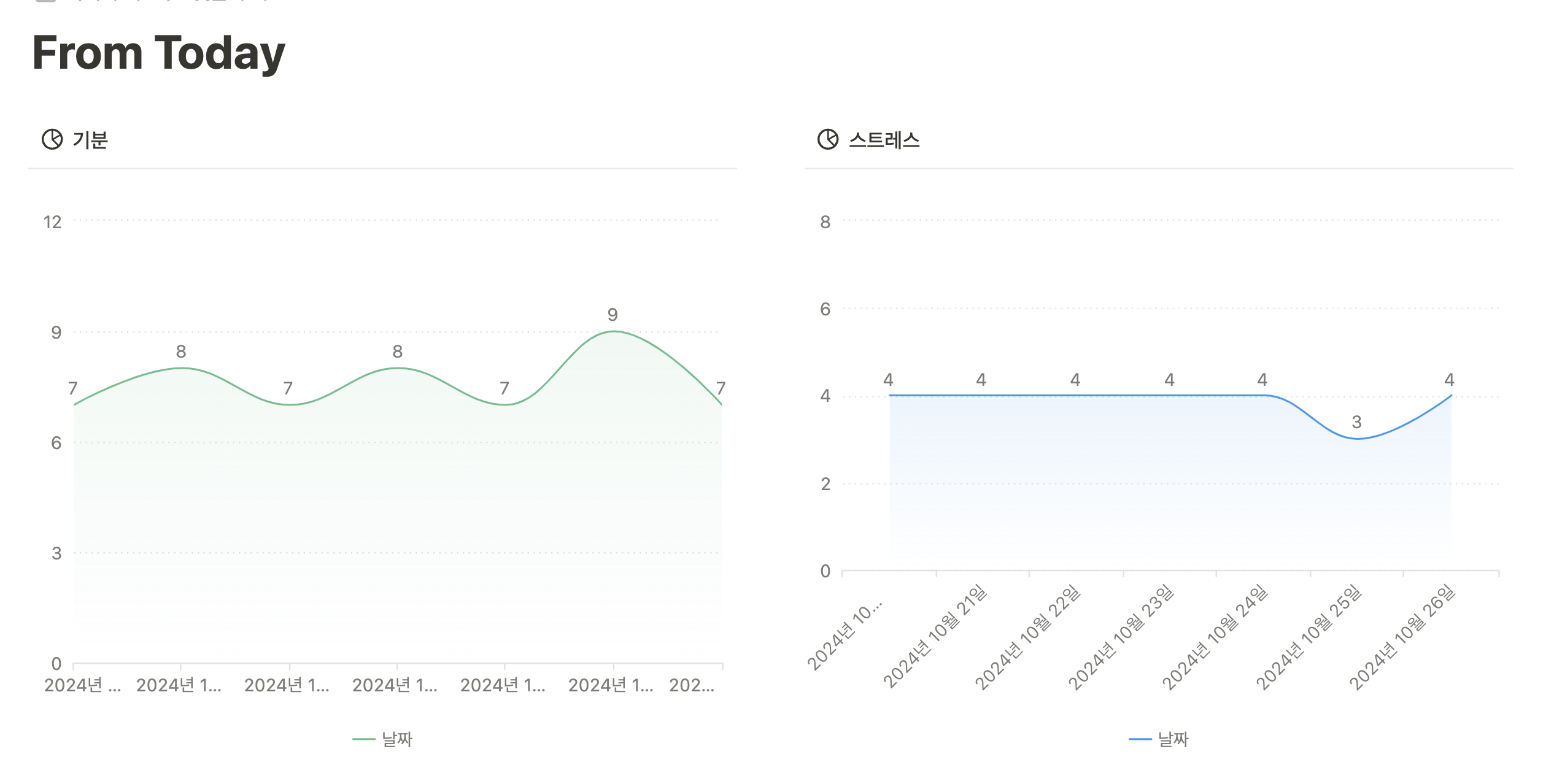Click the green line legend marker
This screenshot has height=784, width=1554.
click(x=364, y=739)
